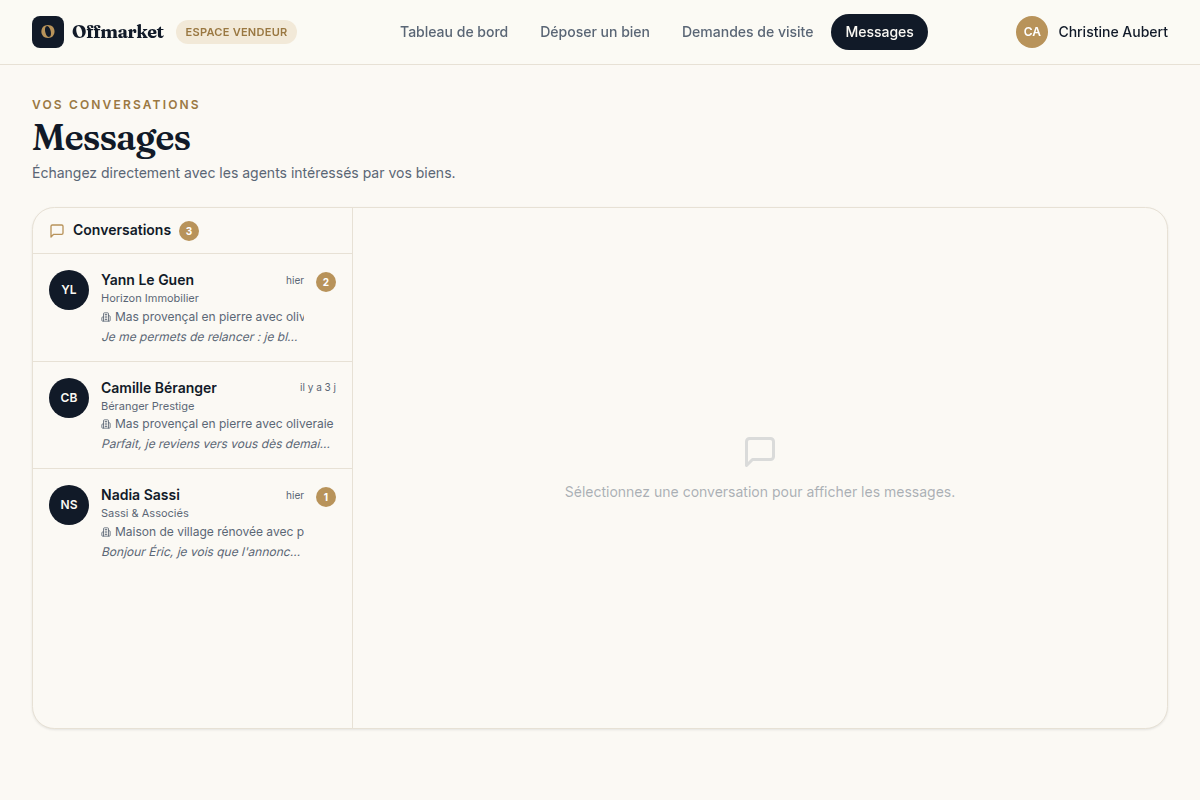The height and width of the screenshot is (800, 1200).
Task: Click the Espace Vendeur badge
Action: [x=236, y=32]
